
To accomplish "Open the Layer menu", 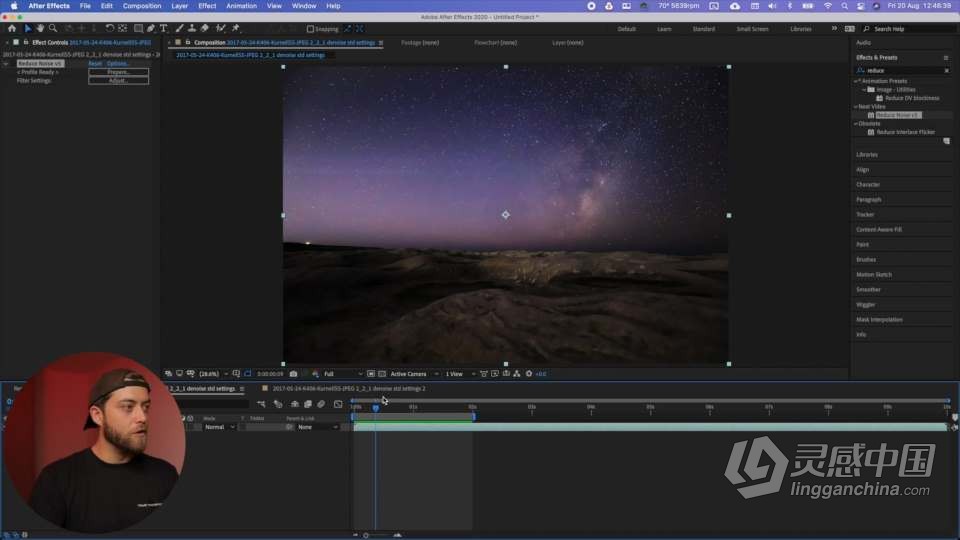I will 179,6.
